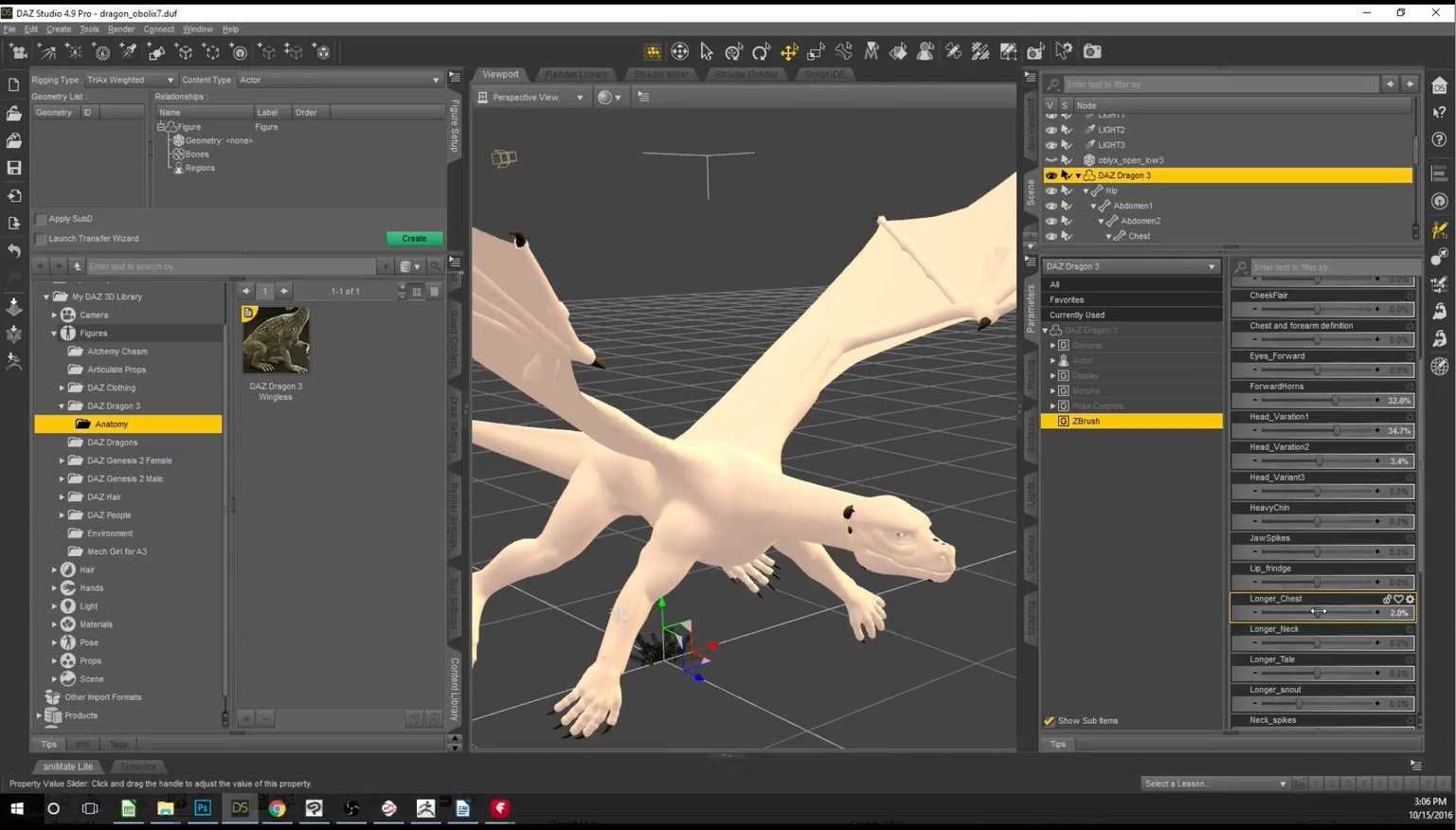Enable the Apply SubD checkbox
1456x830 pixels.
[41, 219]
